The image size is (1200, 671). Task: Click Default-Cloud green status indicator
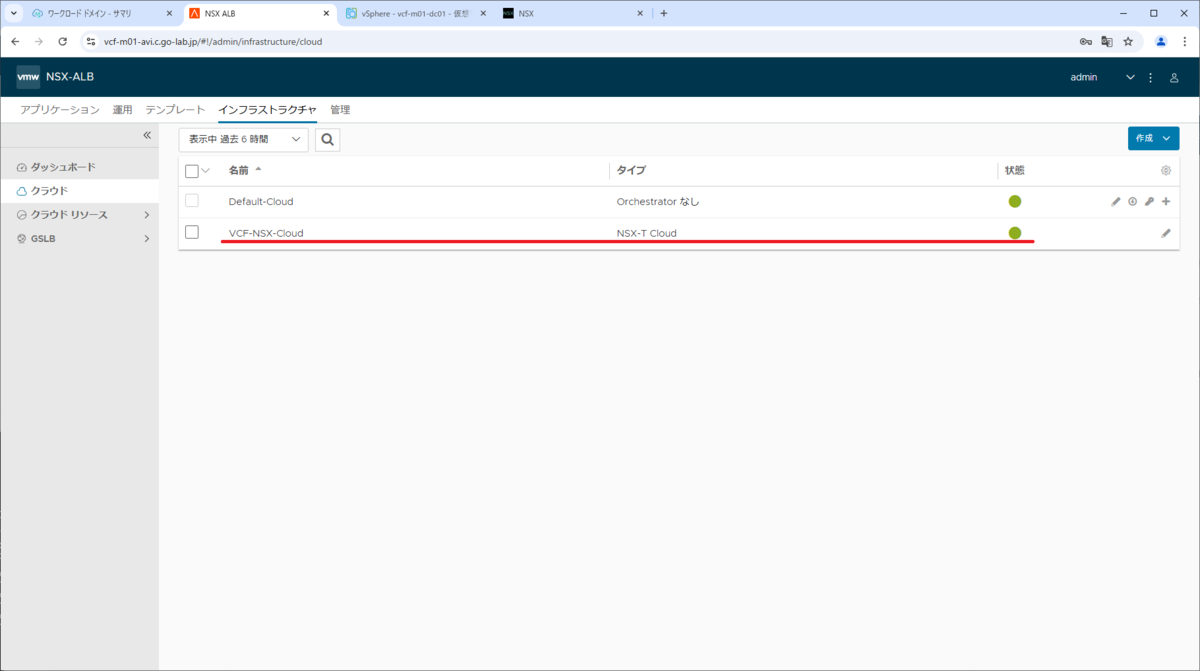(1015, 201)
